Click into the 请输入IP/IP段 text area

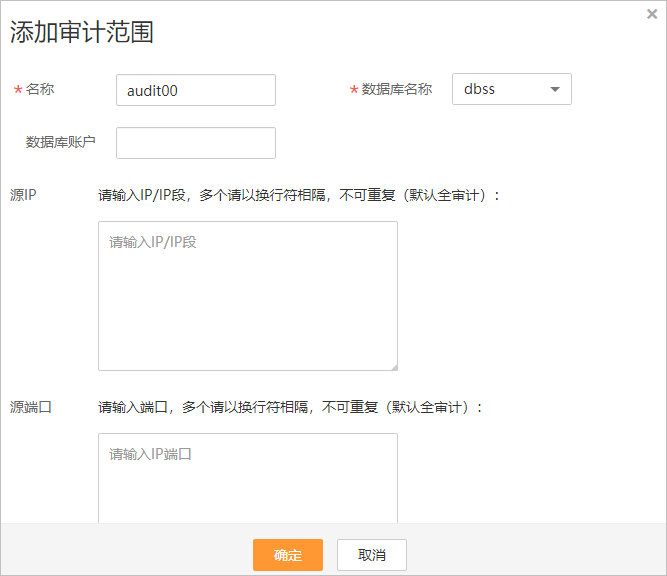coord(247,296)
